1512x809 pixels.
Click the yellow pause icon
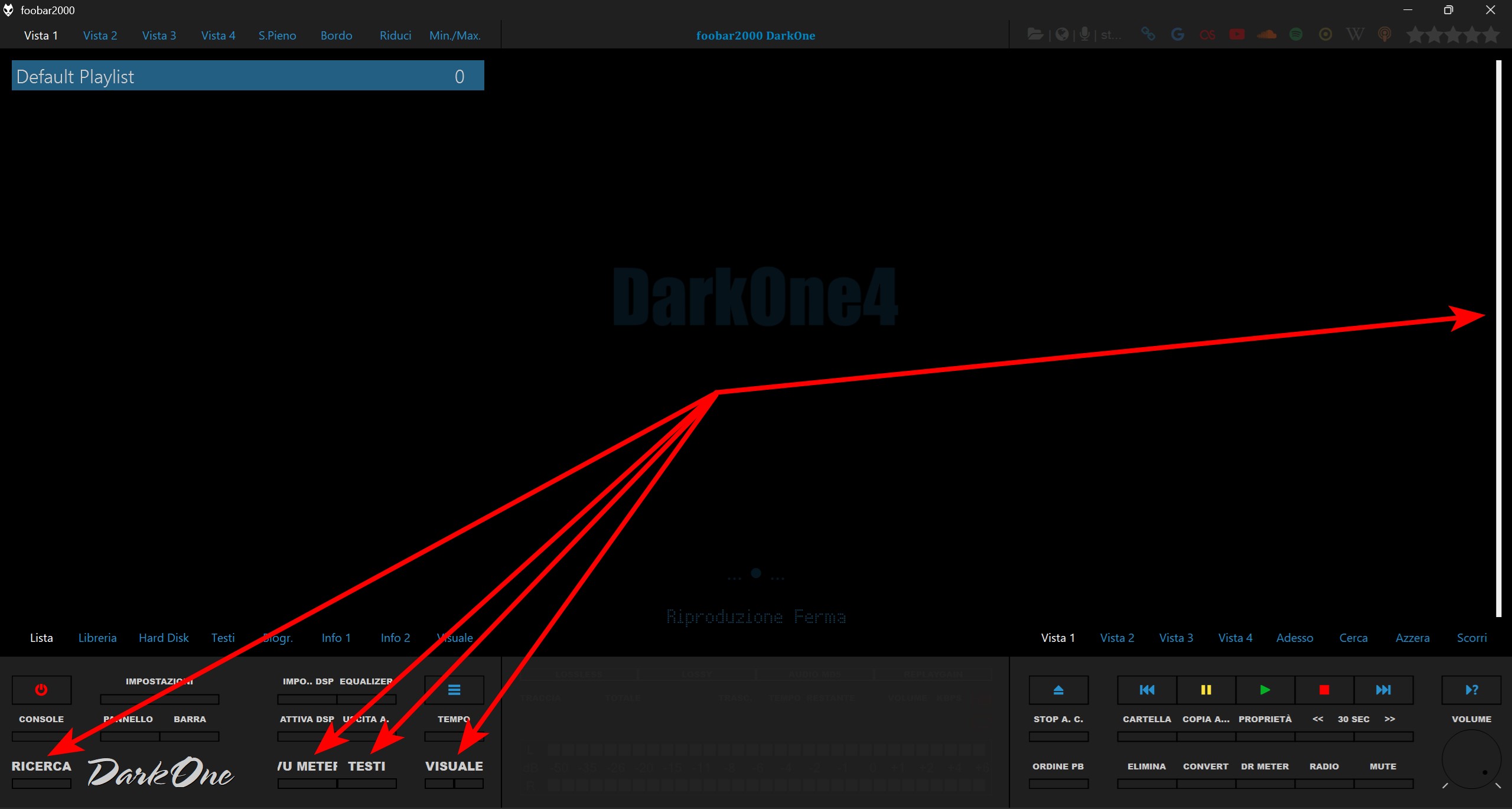click(1205, 690)
